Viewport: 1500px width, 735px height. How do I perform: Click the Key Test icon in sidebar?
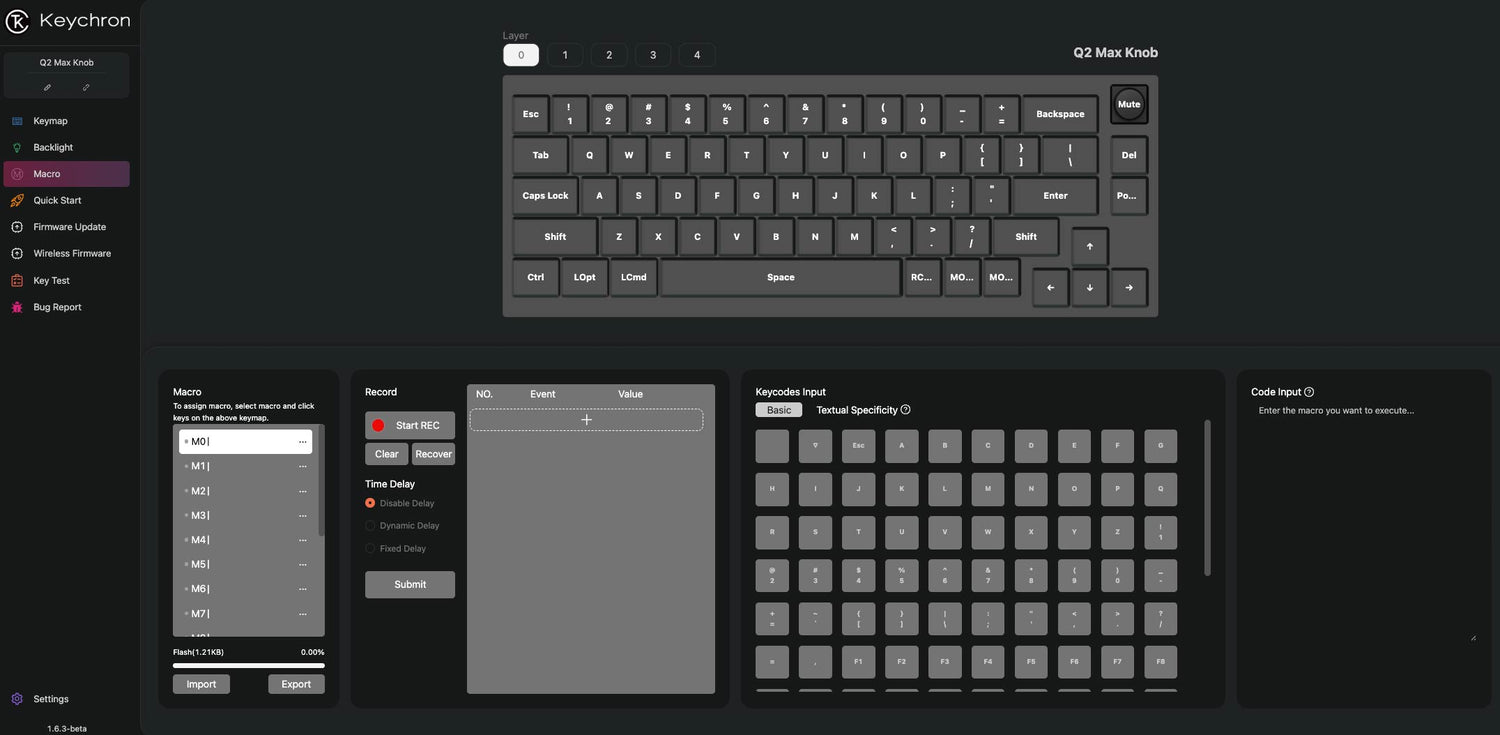coord(17,281)
